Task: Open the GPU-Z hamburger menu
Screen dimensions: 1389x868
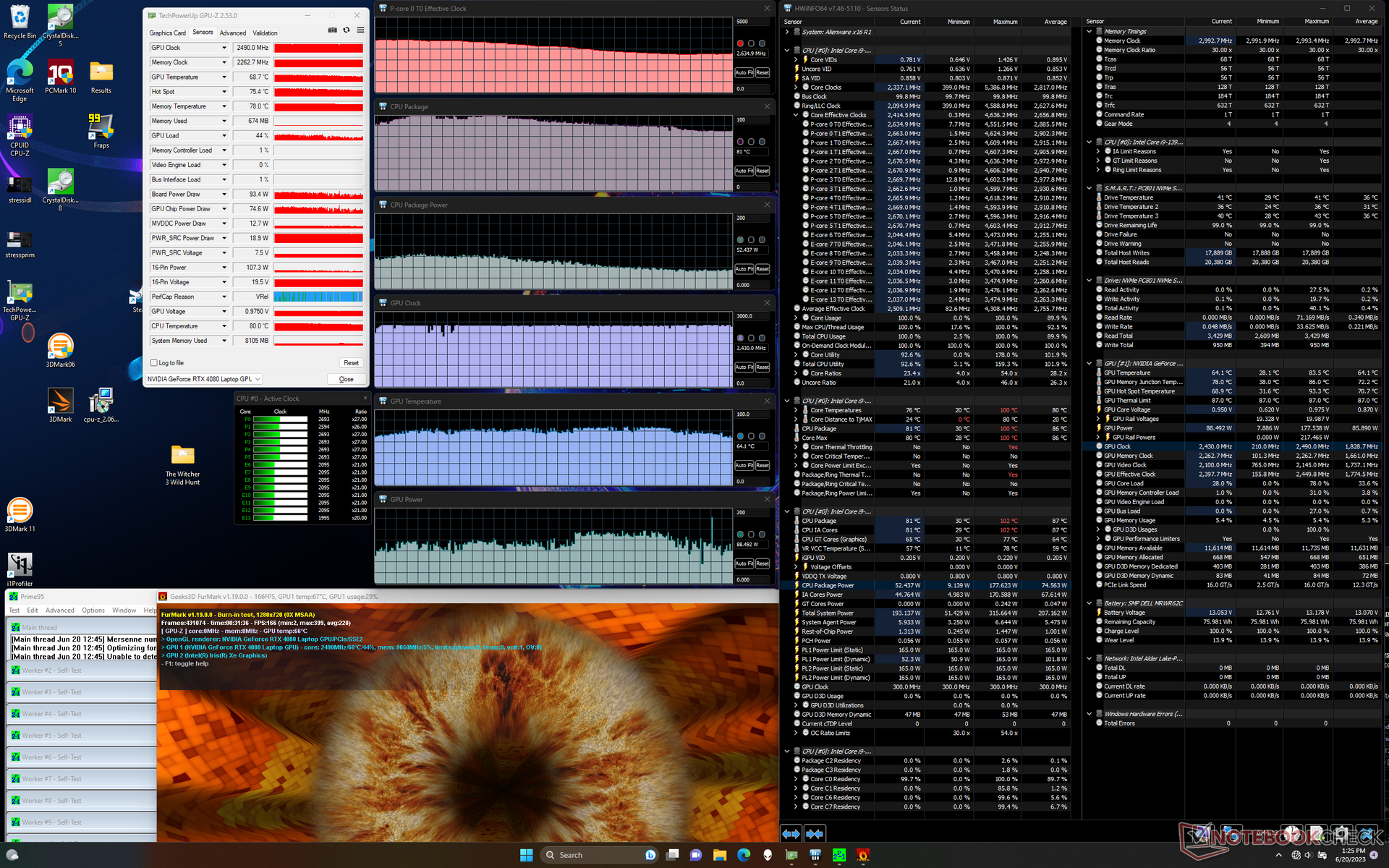Action: point(360,30)
